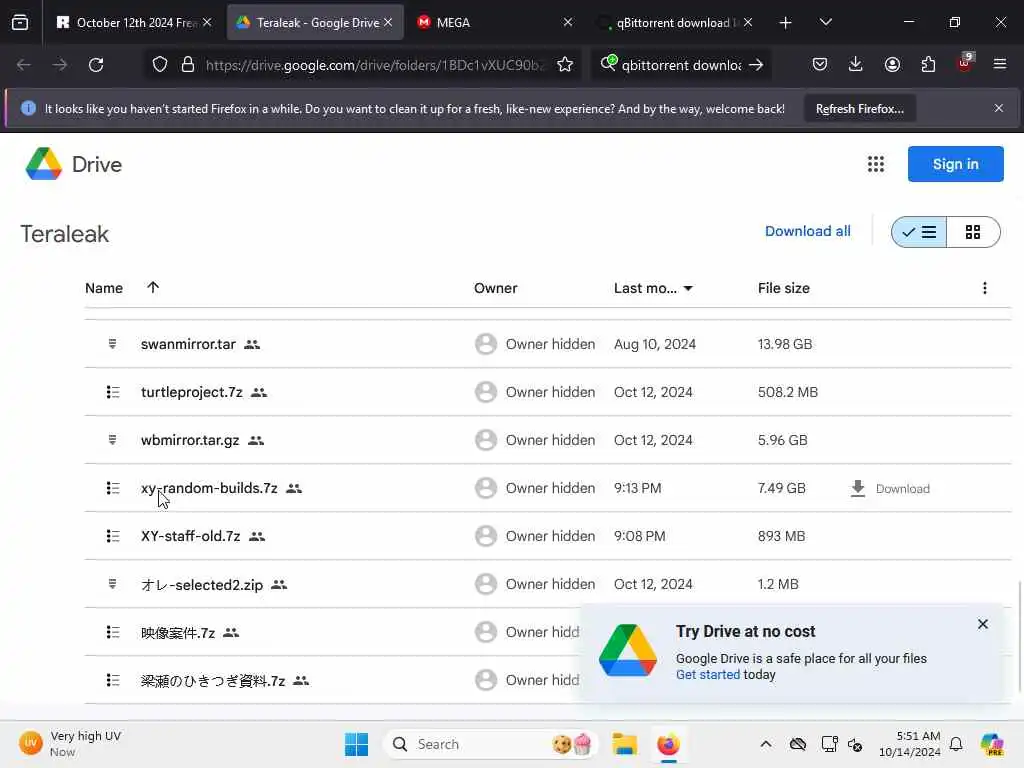Image resolution: width=1024 pixels, height=768 pixels.
Task: Switch to qBittorrent download tab
Action: (x=675, y=22)
